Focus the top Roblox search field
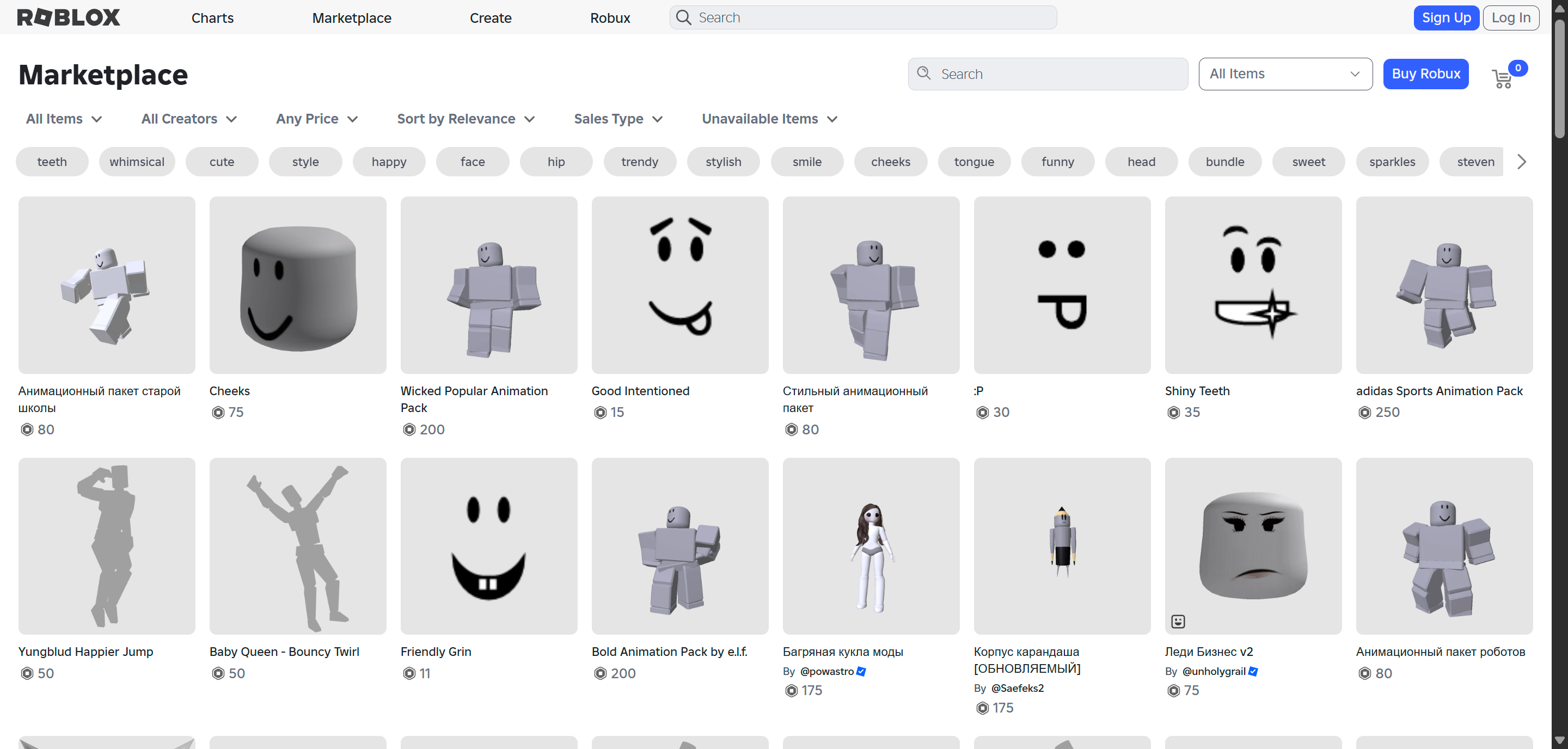1568x749 pixels. click(863, 17)
